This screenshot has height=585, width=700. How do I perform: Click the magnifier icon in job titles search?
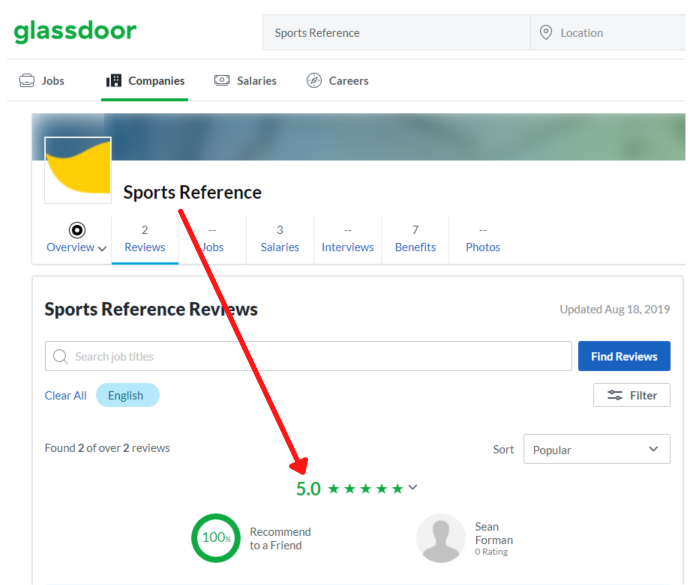click(x=61, y=357)
